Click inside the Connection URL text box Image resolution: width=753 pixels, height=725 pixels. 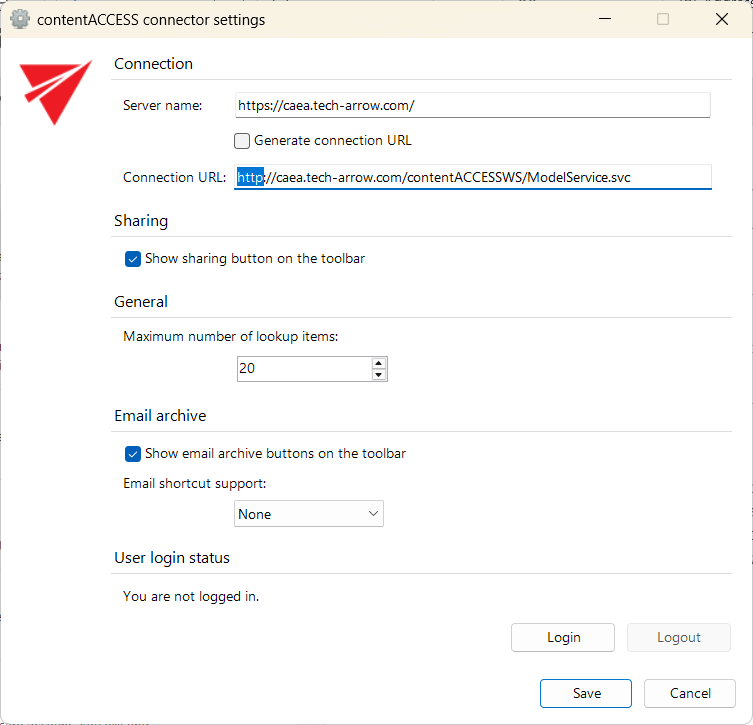(472, 177)
